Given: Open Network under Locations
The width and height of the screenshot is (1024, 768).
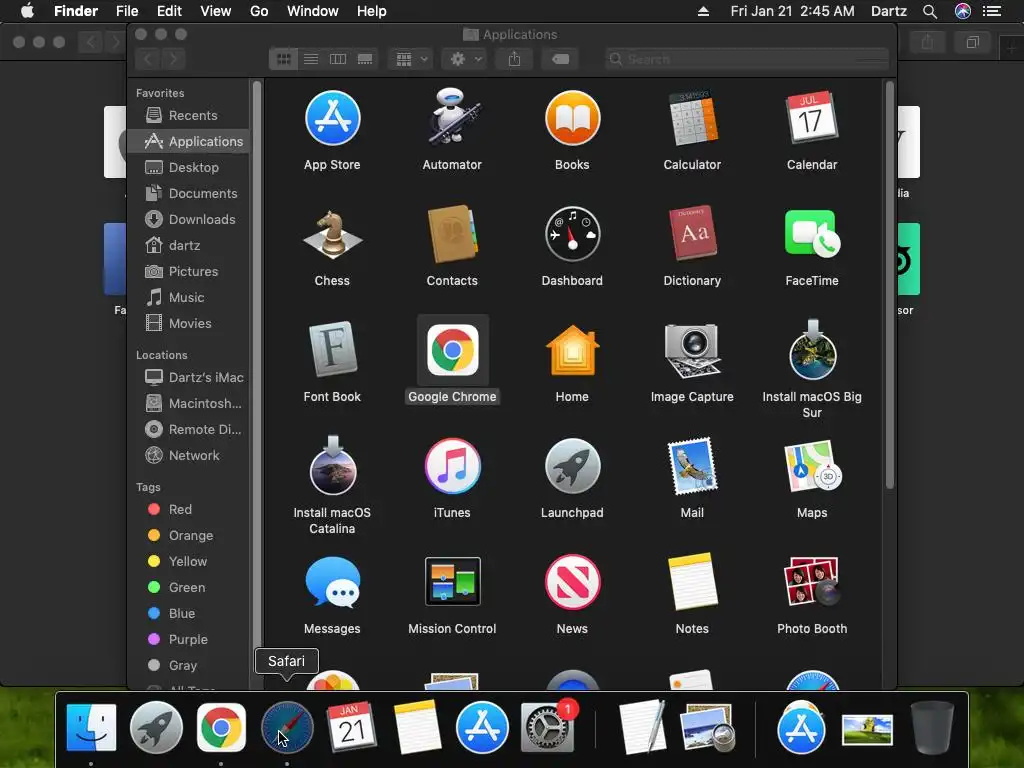Looking at the screenshot, I should (x=188, y=455).
